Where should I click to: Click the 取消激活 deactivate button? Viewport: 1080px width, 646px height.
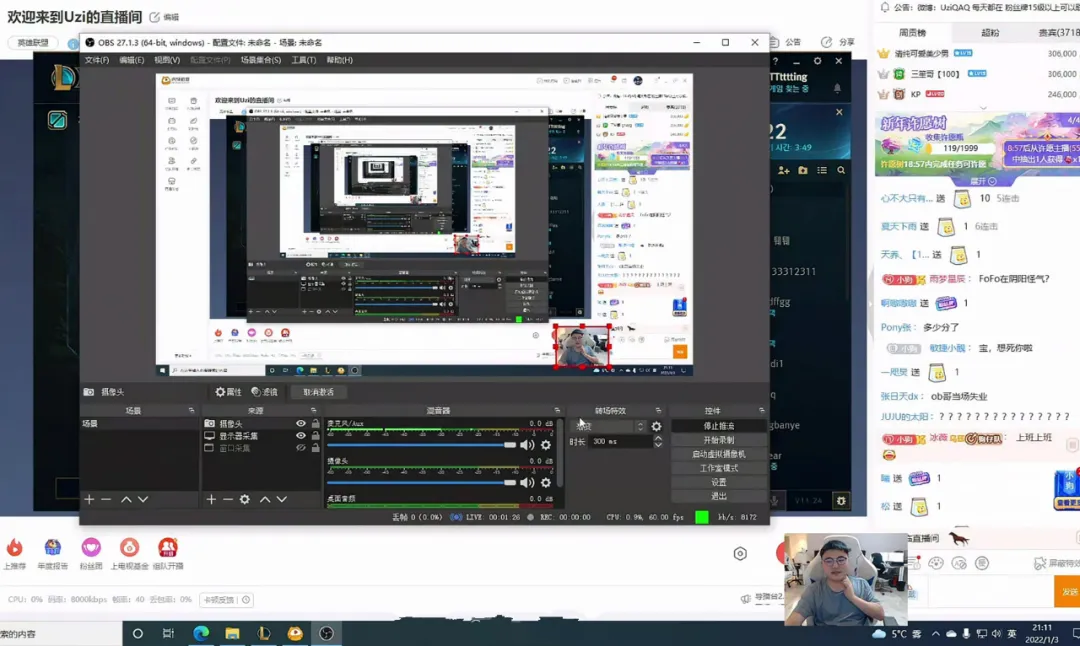click(318, 392)
